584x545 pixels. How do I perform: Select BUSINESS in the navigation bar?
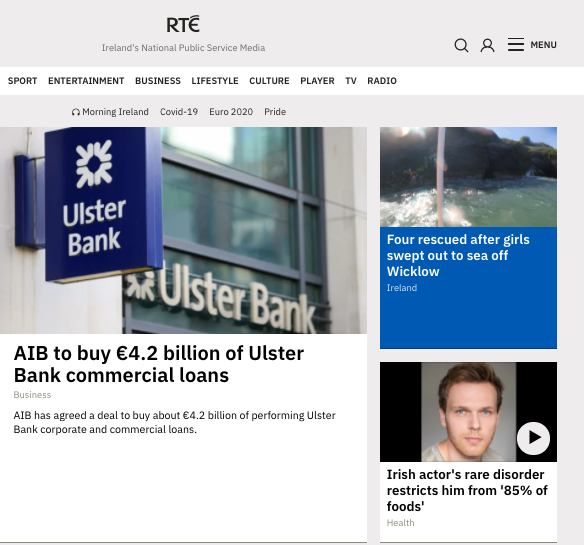(158, 81)
